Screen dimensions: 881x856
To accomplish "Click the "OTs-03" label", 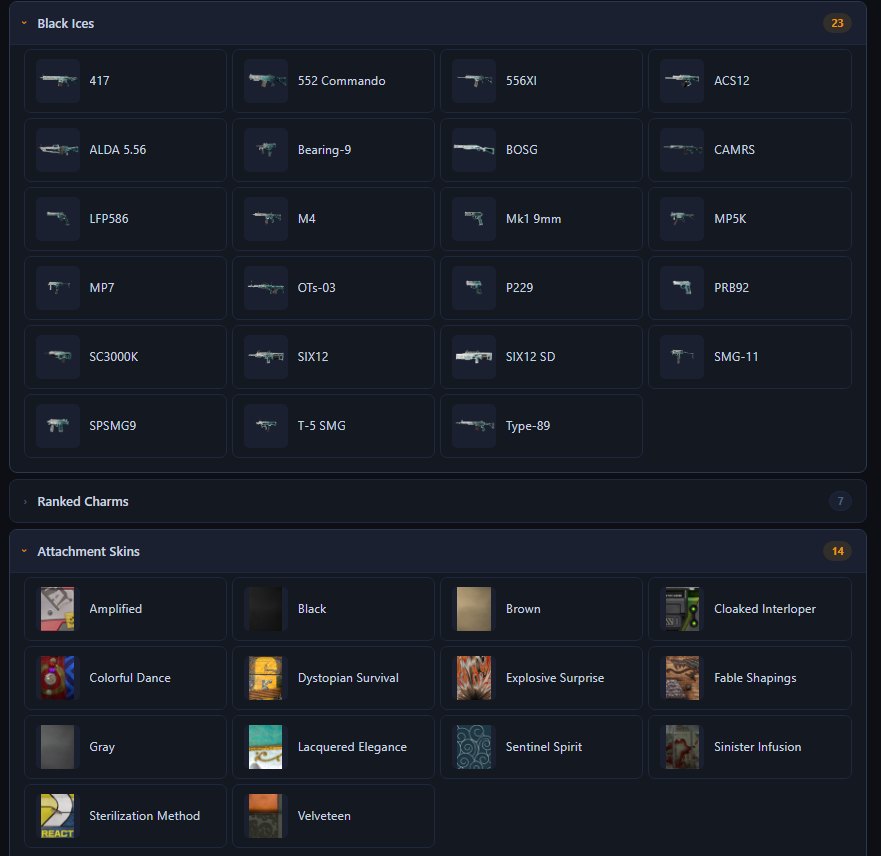I will (316, 288).
